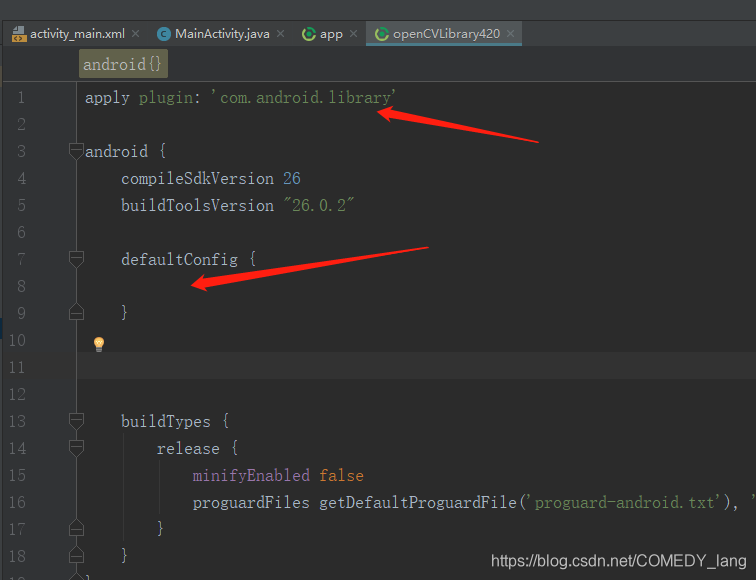The height and width of the screenshot is (580, 756).
Task: Select the openCVLibrary420 tab
Action: (444, 34)
